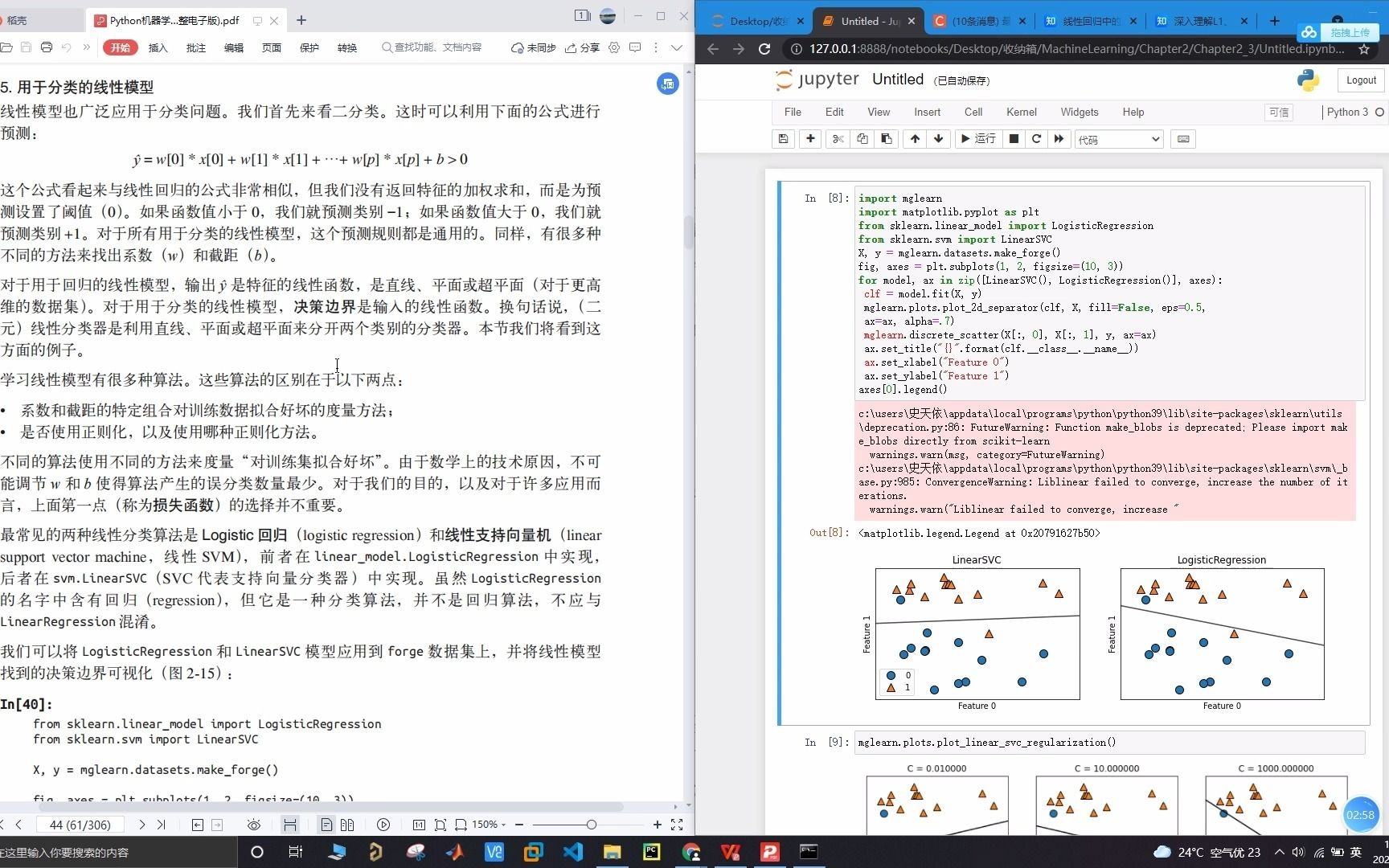Open the PDF reader settings gear icon

tap(614, 47)
